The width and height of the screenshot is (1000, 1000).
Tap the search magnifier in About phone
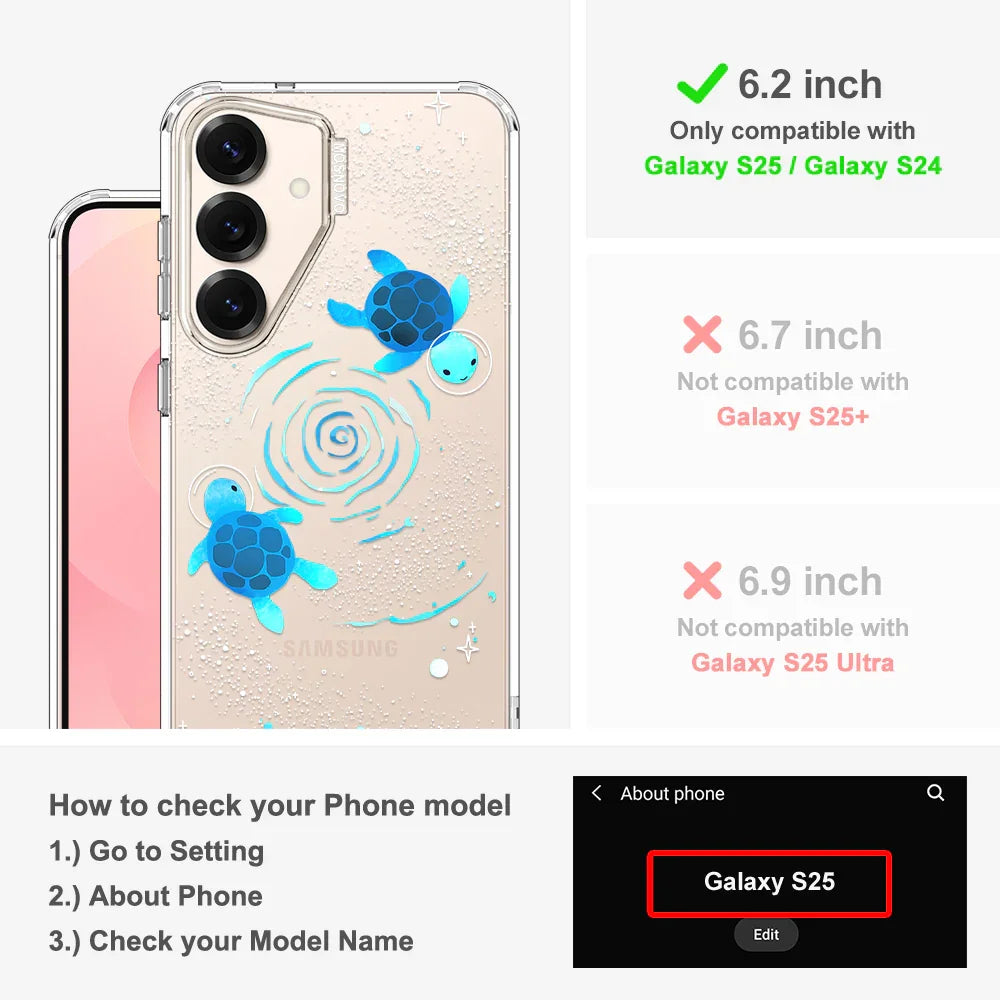tap(935, 793)
